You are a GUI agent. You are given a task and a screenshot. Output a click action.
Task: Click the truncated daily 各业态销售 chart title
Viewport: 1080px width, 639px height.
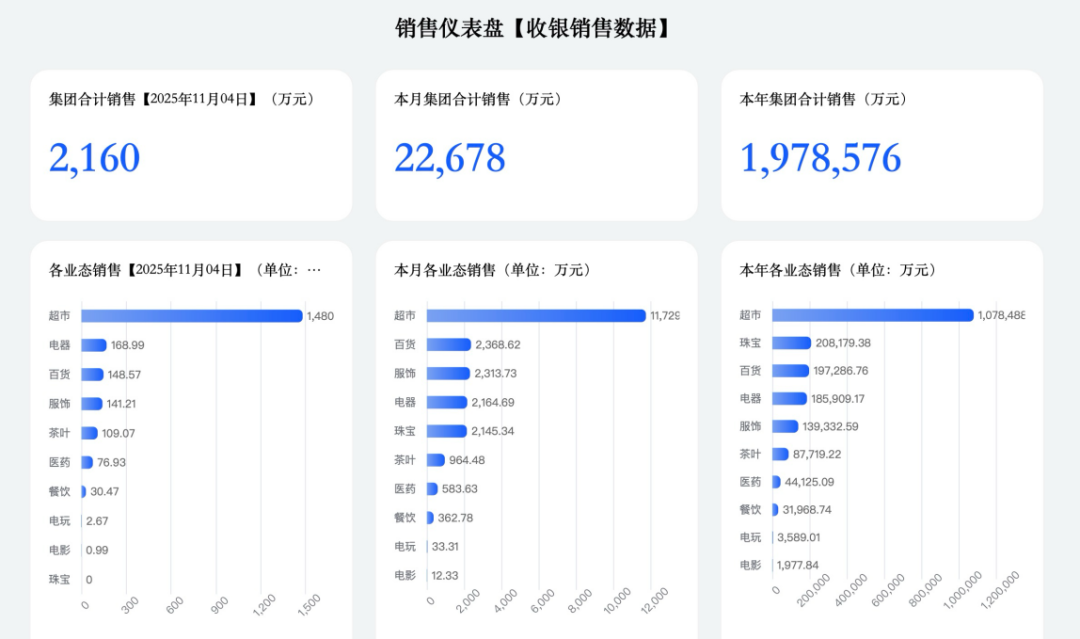185,270
